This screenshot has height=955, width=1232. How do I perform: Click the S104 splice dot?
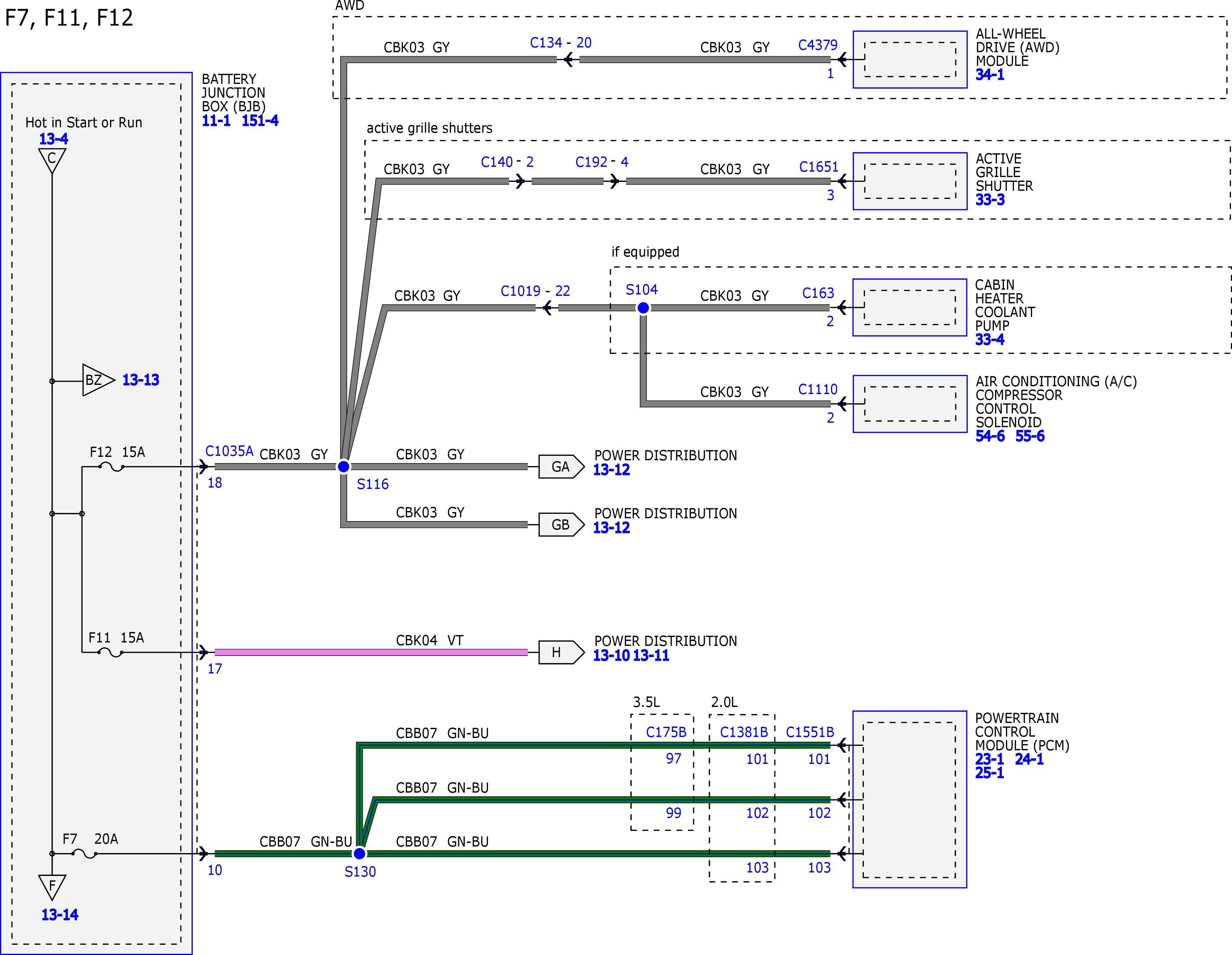(x=643, y=308)
